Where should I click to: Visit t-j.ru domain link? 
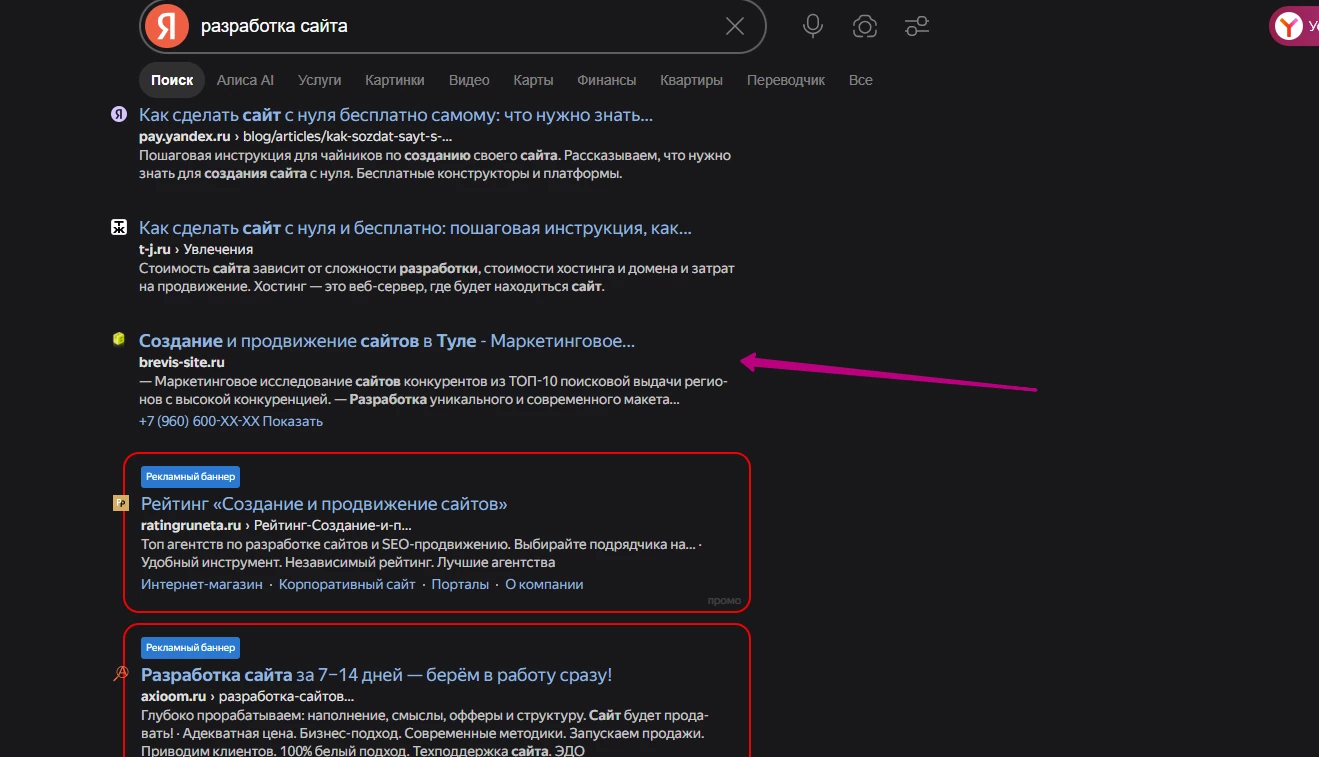click(156, 249)
